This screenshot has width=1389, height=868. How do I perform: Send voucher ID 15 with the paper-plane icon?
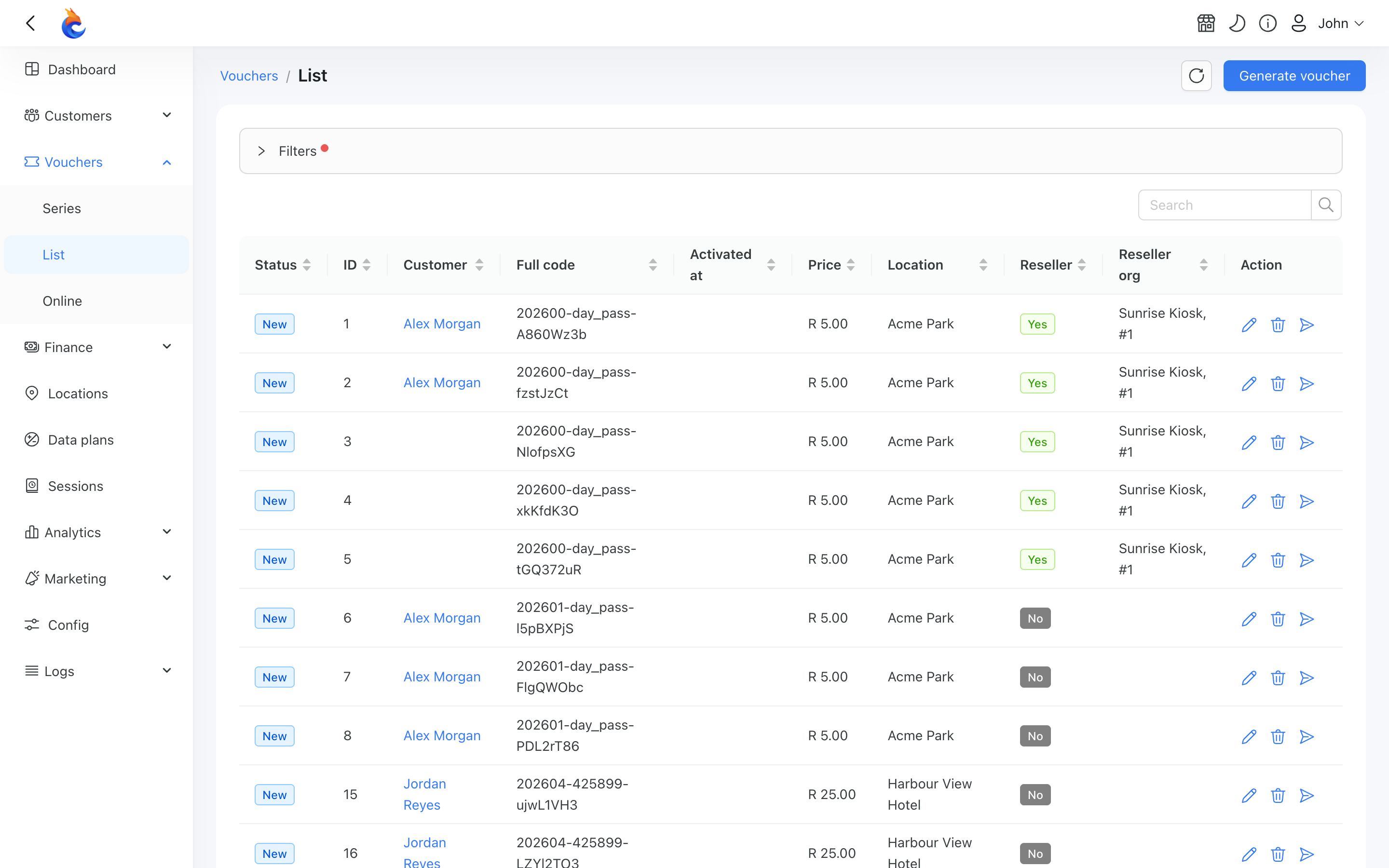pos(1307,795)
